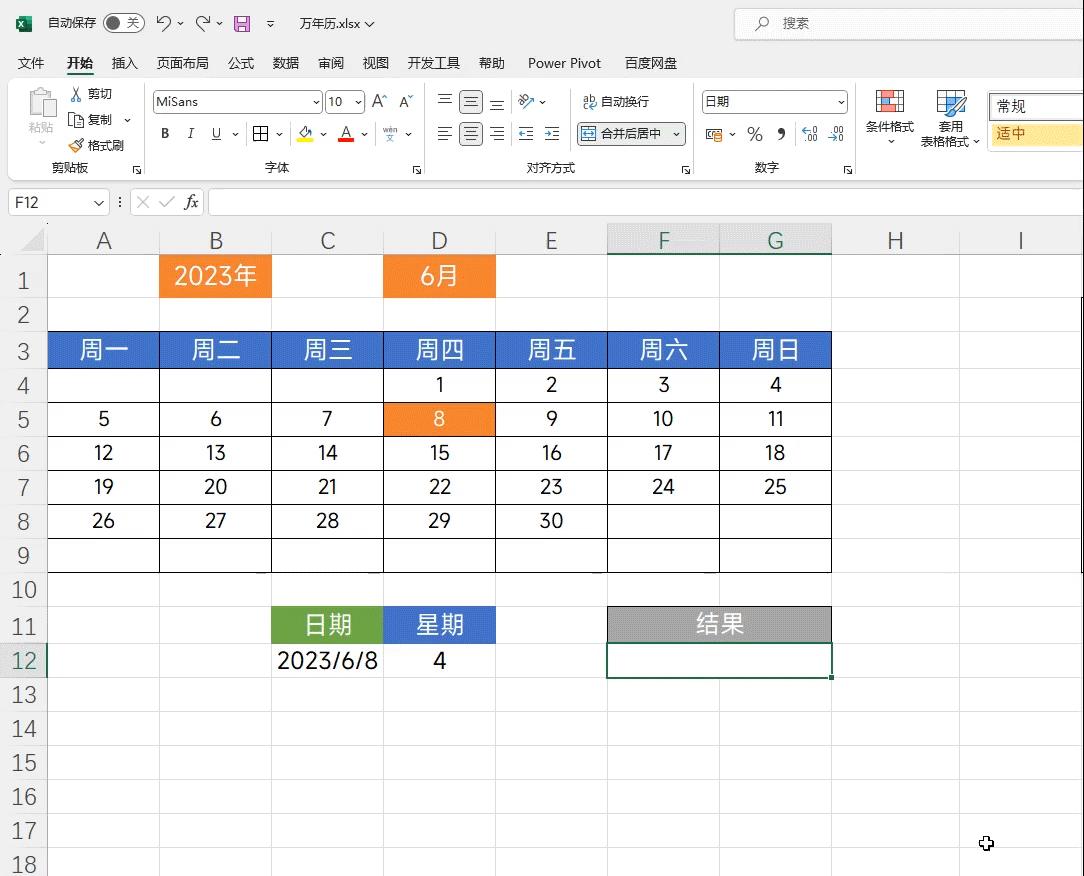The height and width of the screenshot is (876, 1084).
Task: Click the Undo button
Action: (162, 23)
